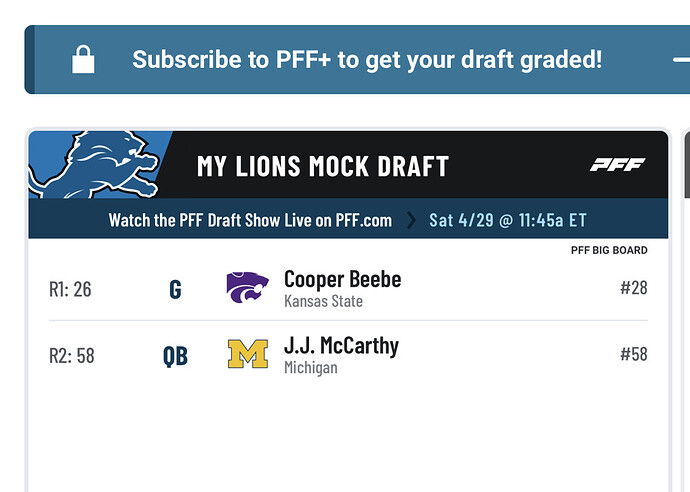Click the PFF Big Board column header

tap(608, 250)
